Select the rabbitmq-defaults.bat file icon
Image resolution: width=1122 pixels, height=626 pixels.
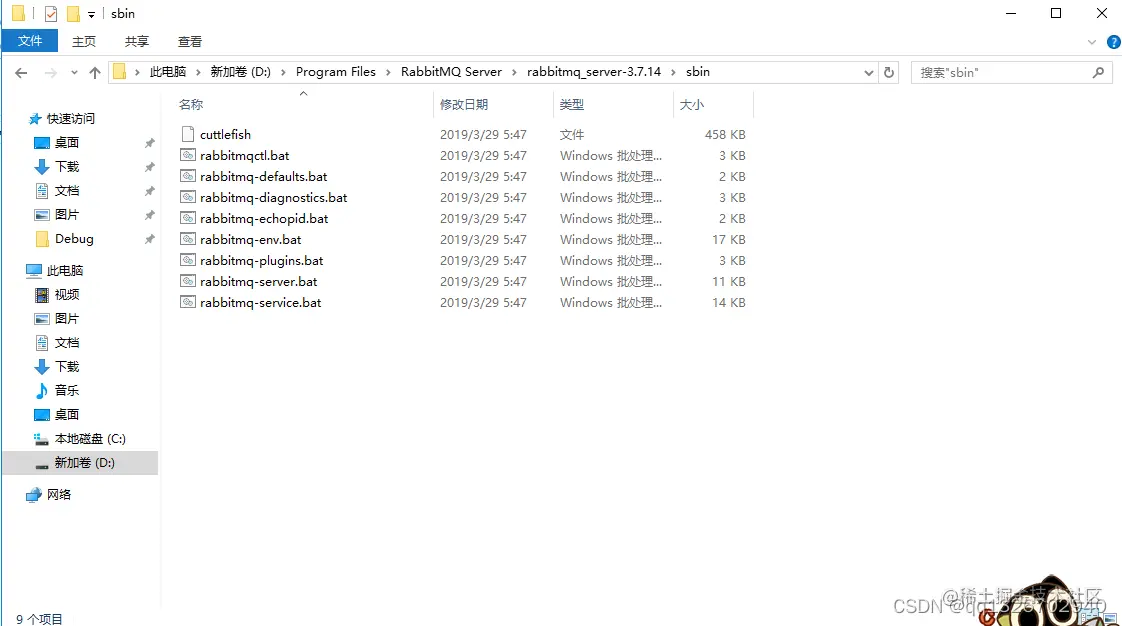[x=187, y=176]
